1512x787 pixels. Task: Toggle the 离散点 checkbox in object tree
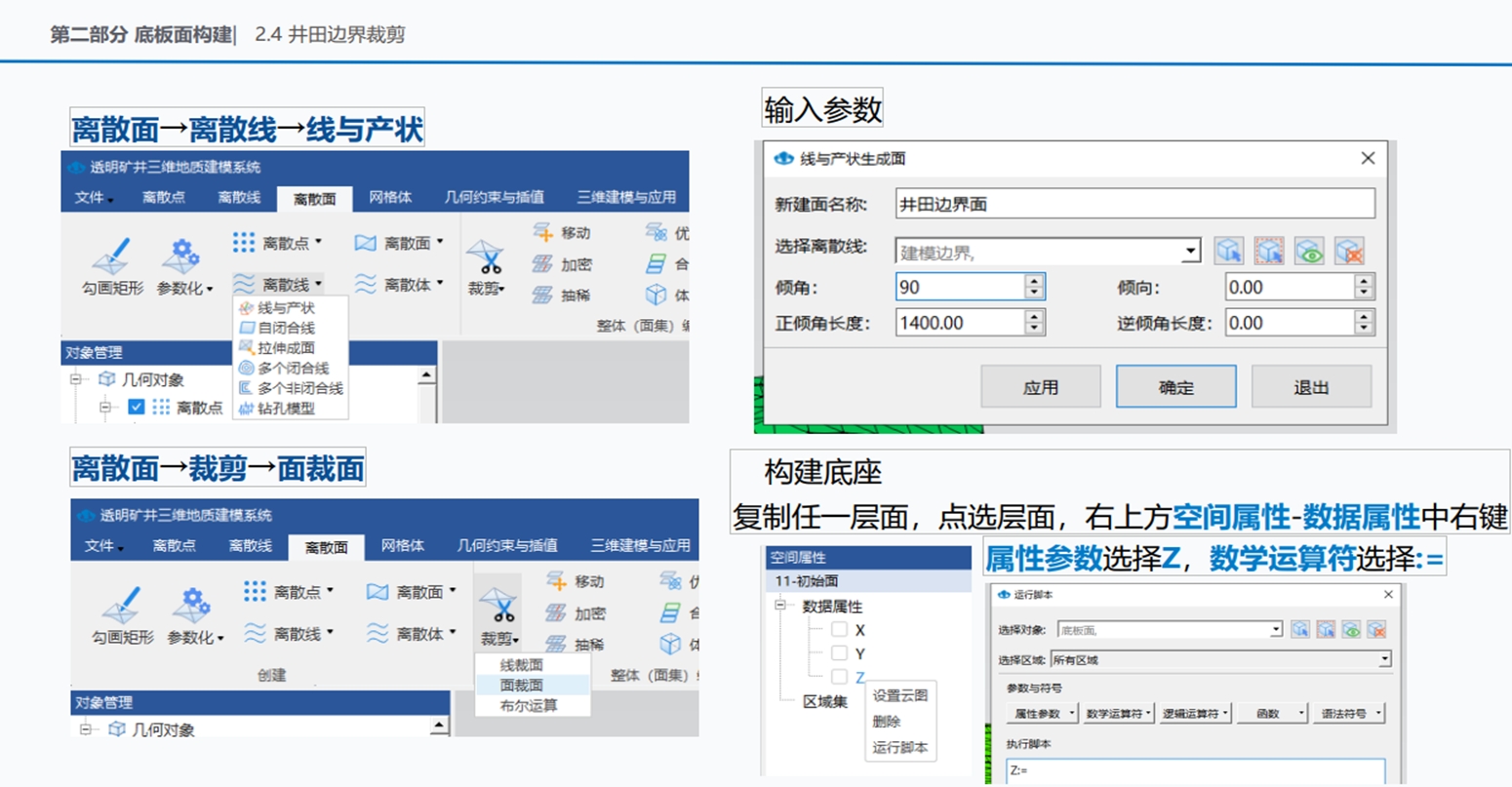(137, 407)
